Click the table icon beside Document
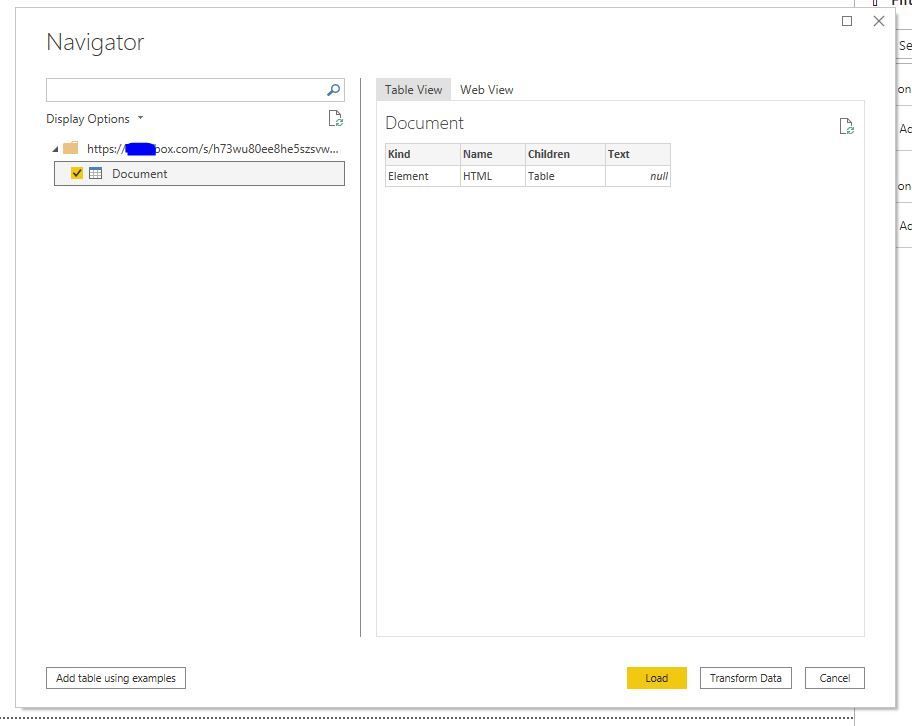The height and width of the screenshot is (726, 912). (x=95, y=173)
